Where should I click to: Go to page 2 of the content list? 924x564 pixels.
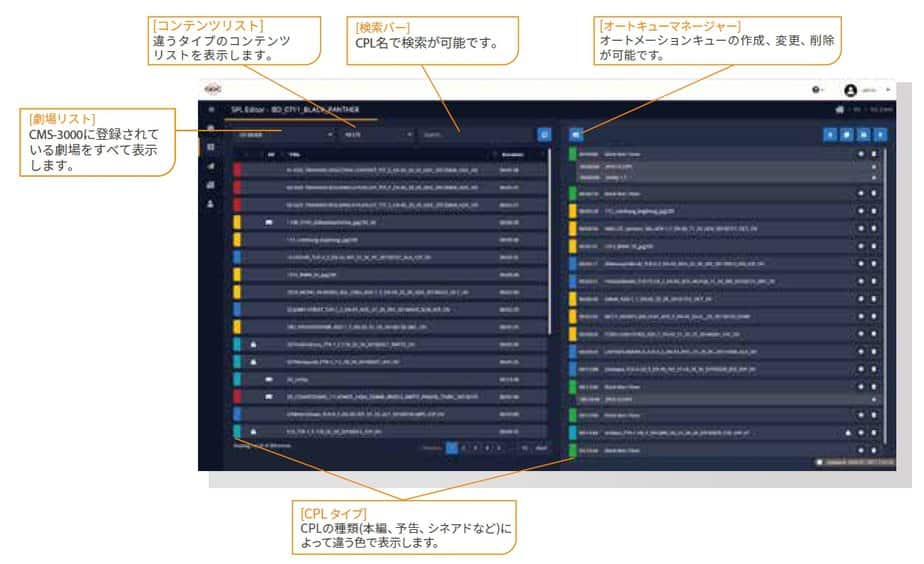coord(464,448)
